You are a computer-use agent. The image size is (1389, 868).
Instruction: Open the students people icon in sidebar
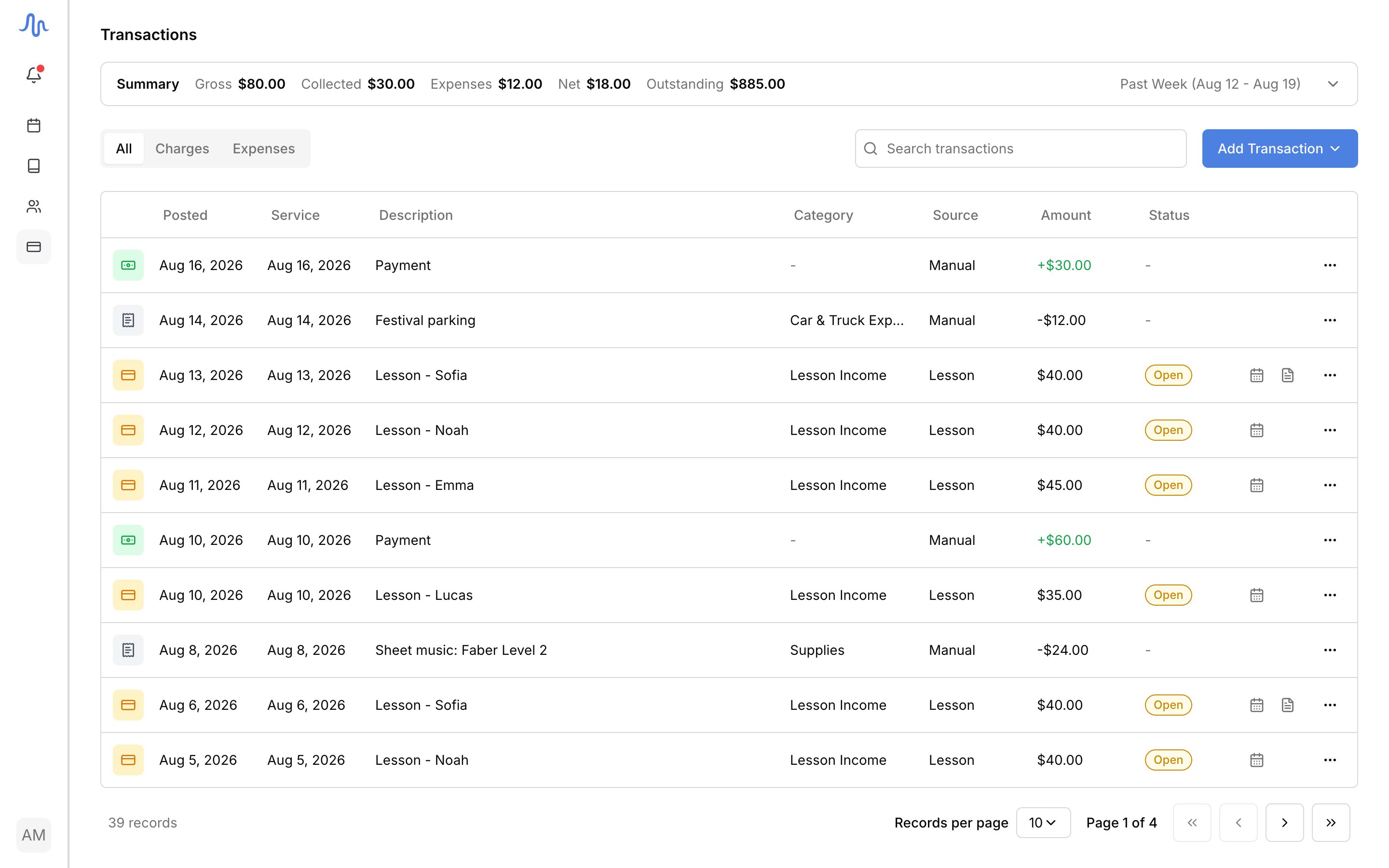[34, 206]
